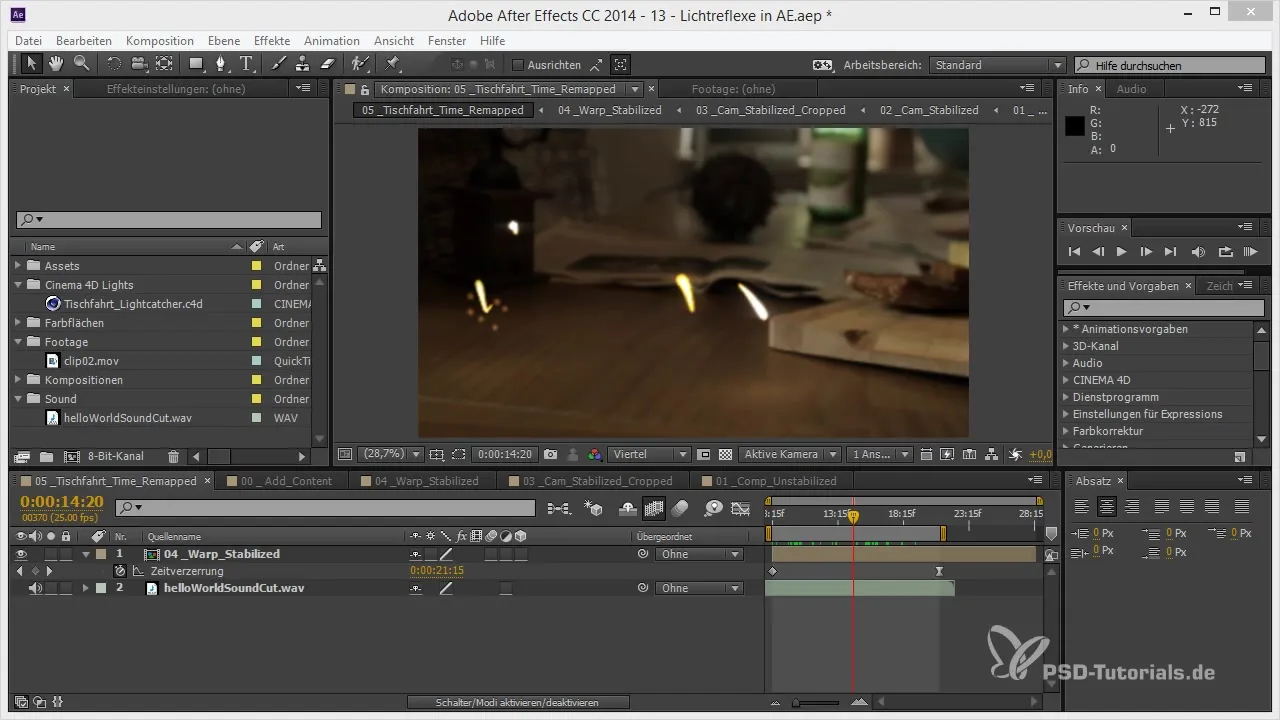Screen dimensions: 1280x720
Task: Hide layer 04 _Warp_Stabilized with eye icon
Action: click(22, 554)
